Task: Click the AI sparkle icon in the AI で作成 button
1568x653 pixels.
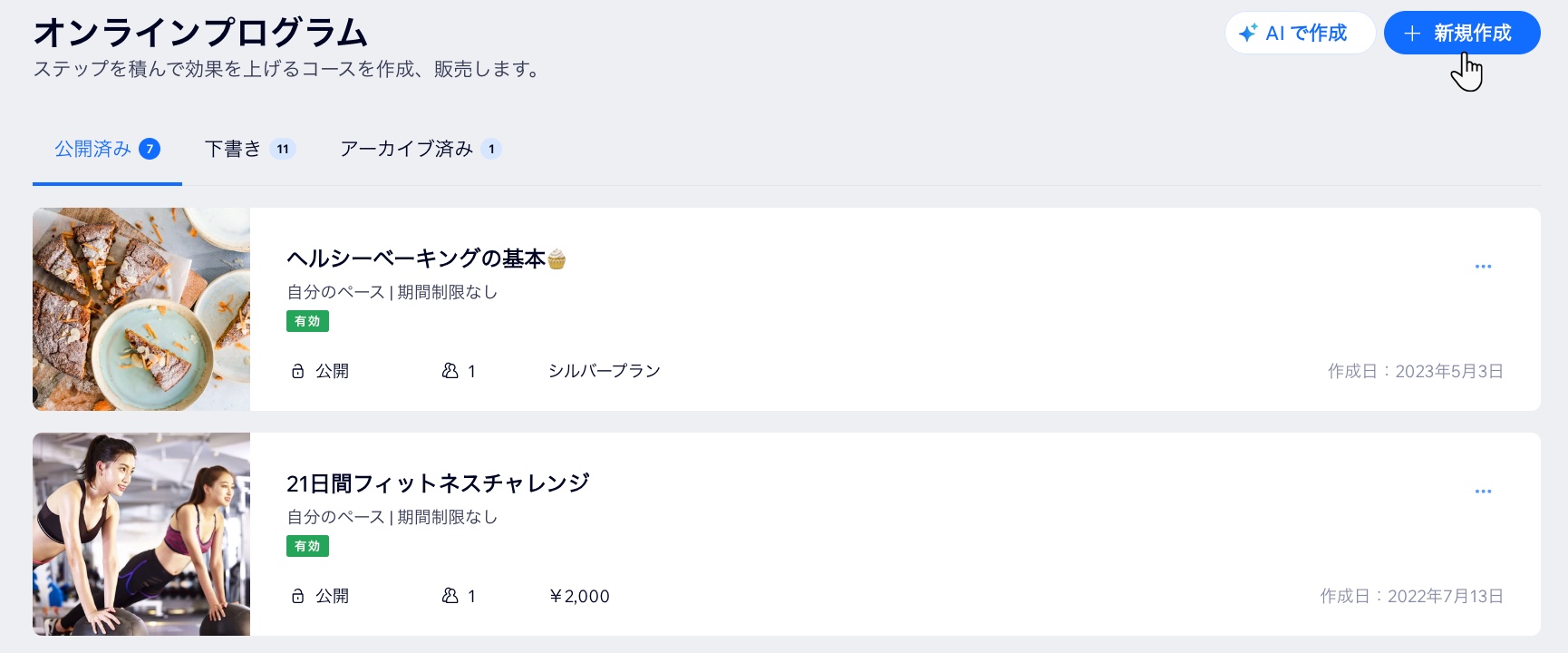Action: [x=1247, y=33]
